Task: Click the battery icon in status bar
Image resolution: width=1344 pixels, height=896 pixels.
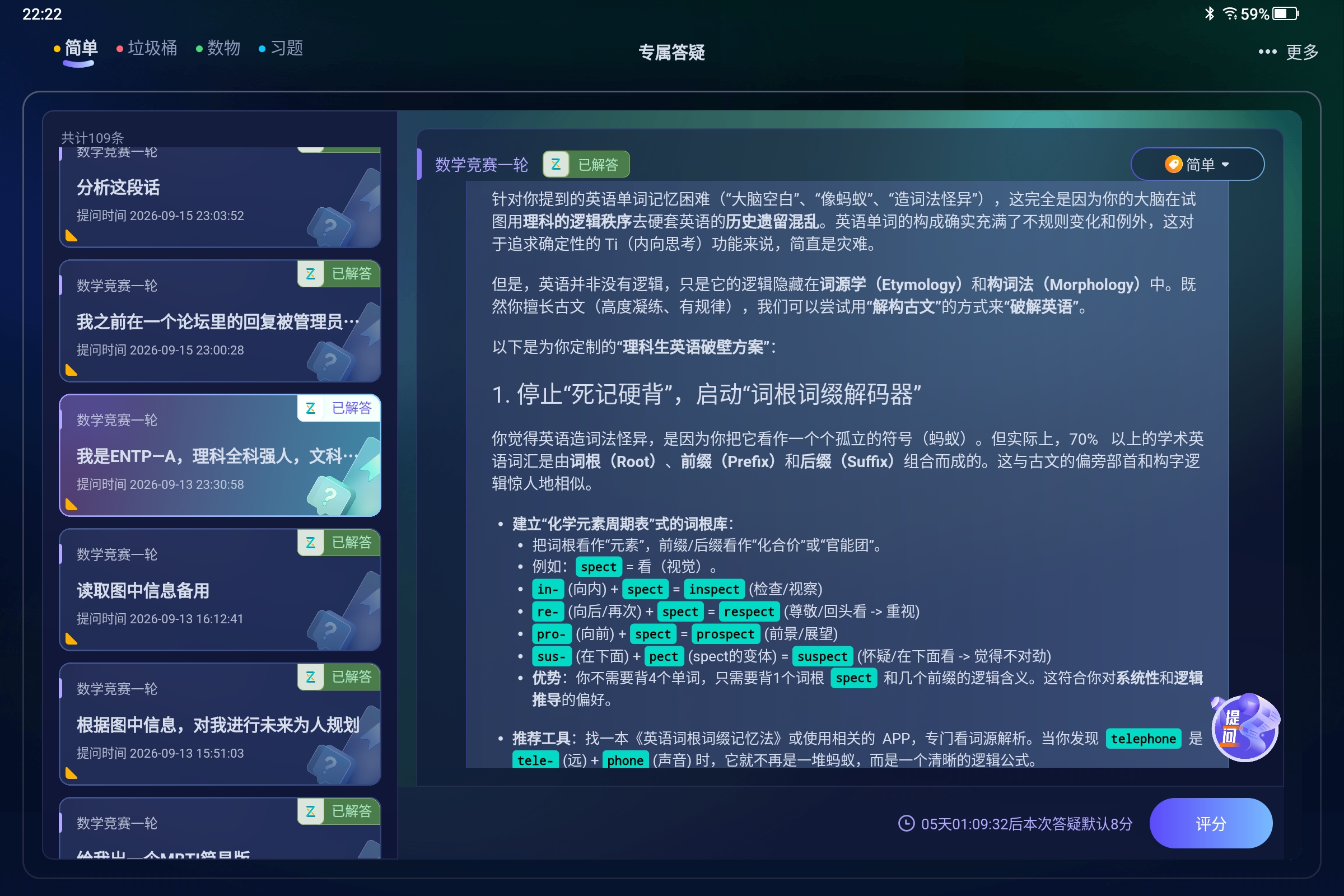Action: 1286,13
